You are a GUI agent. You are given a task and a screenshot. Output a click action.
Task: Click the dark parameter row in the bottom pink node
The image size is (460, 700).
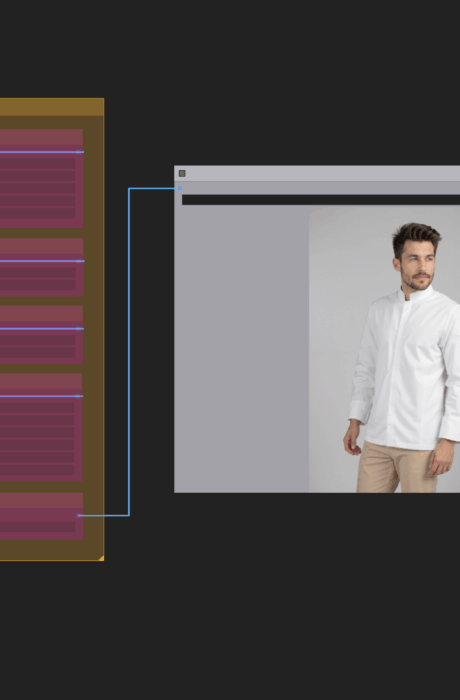pos(38,527)
